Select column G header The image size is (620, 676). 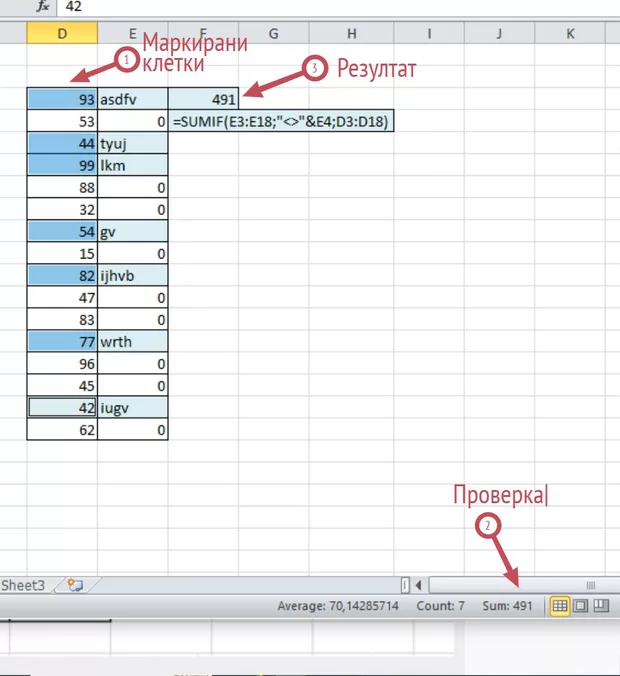pos(273,33)
